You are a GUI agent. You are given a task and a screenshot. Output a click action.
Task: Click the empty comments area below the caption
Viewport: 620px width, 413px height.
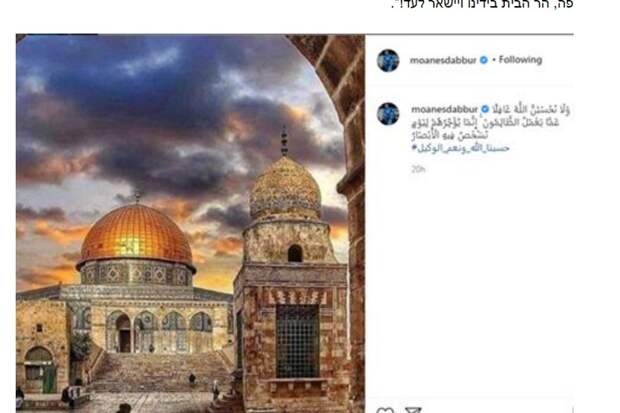point(469,285)
